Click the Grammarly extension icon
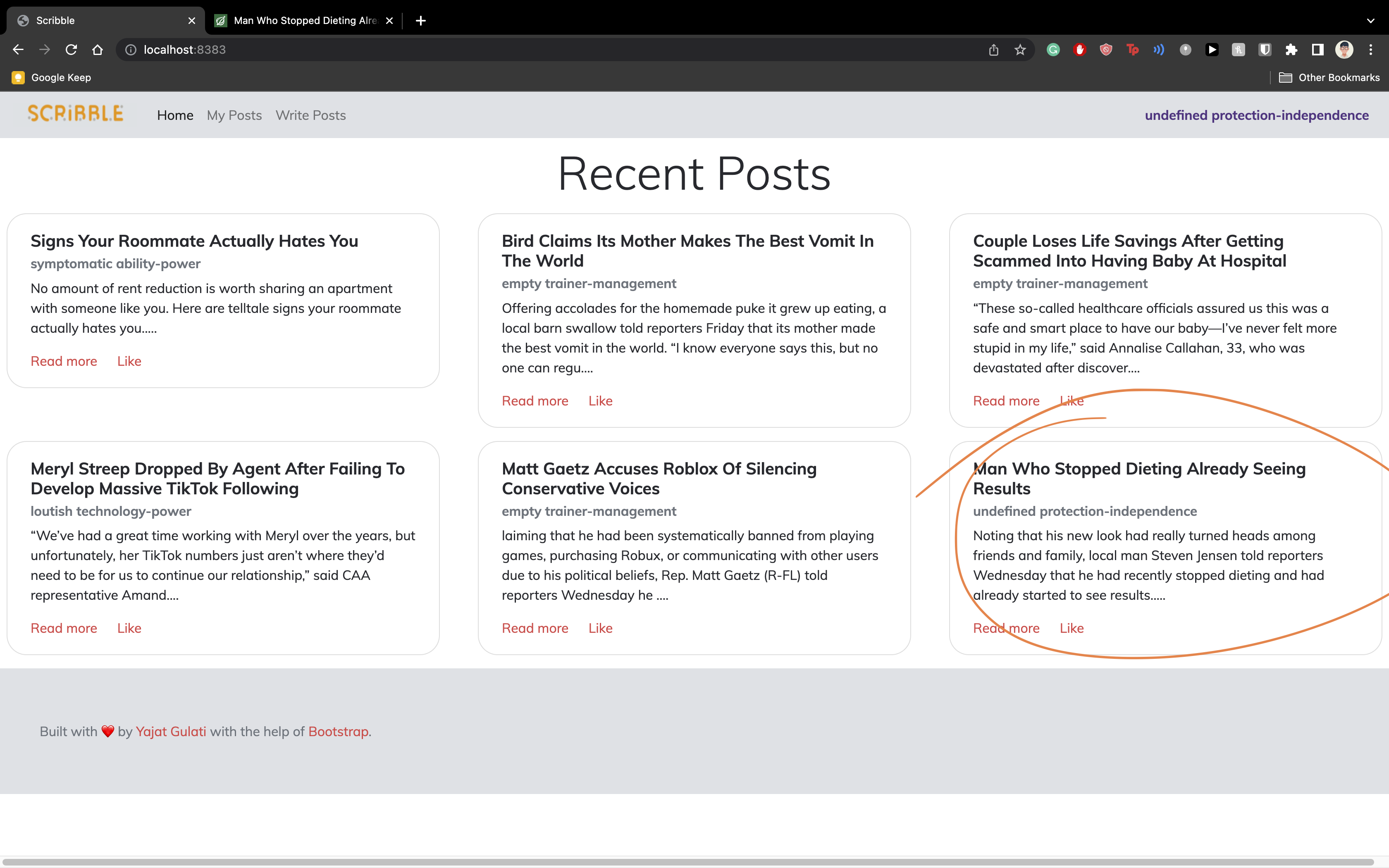The width and height of the screenshot is (1389, 868). pyautogui.click(x=1052, y=50)
